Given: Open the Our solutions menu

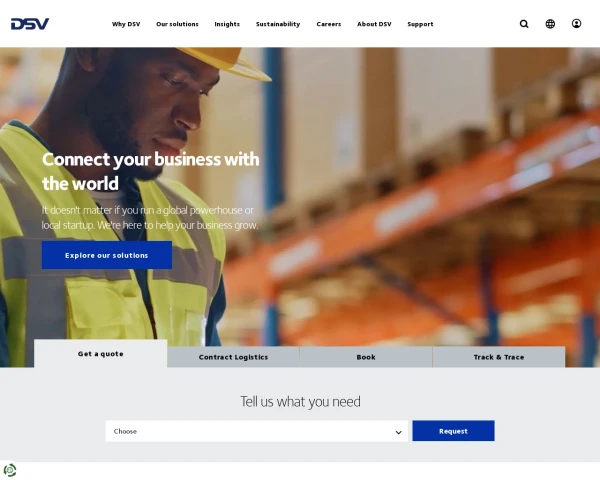Looking at the screenshot, I should point(177,24).
